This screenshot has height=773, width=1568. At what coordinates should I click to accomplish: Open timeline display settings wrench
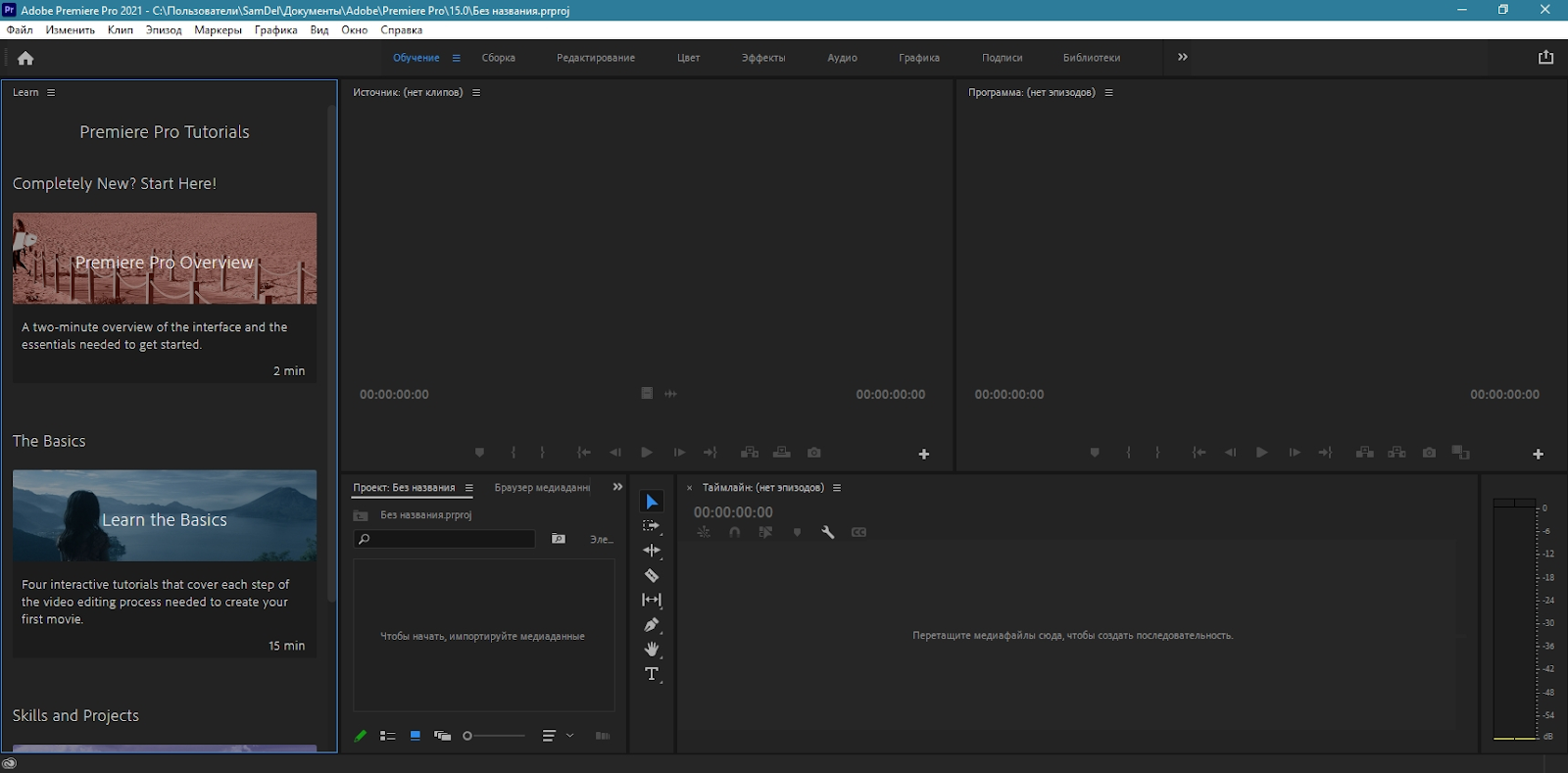pyautogui.click(x=828, y=532)
